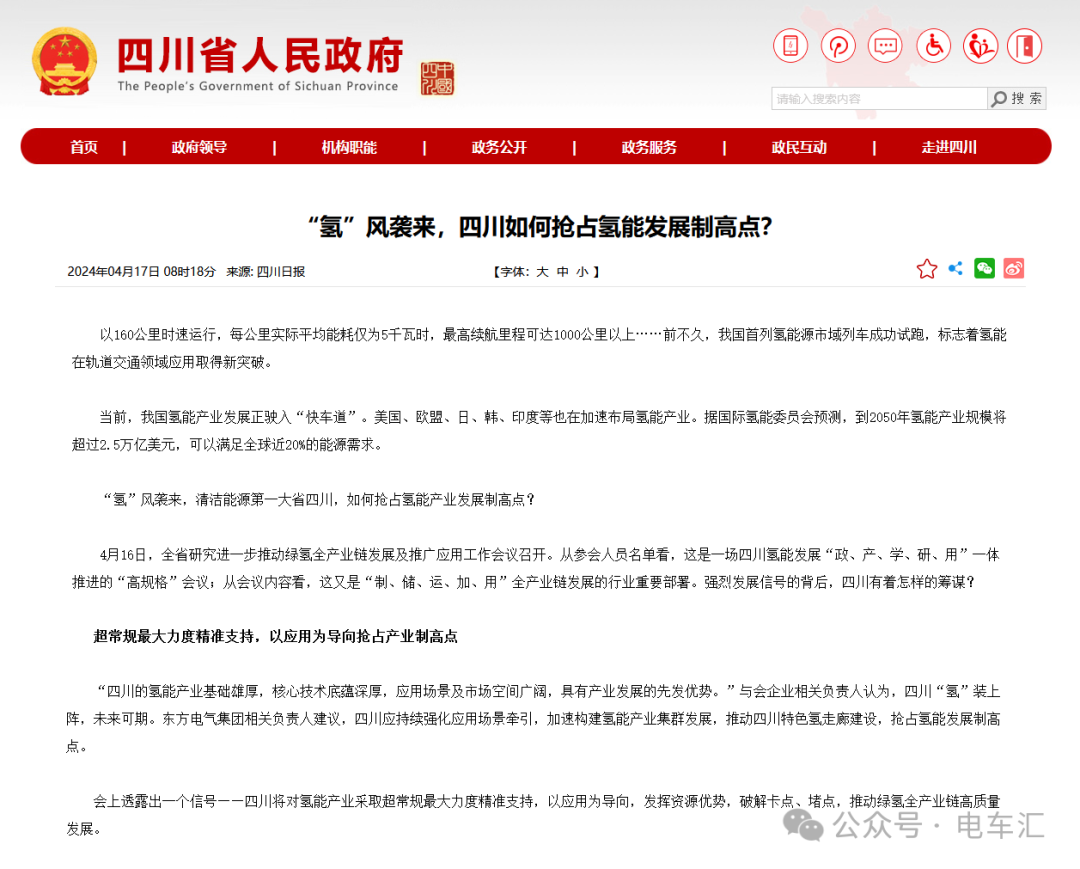The height and width of the screenshot is (869, 1080).
Task: Click the red P circle icon
Action: coord(838,46)
